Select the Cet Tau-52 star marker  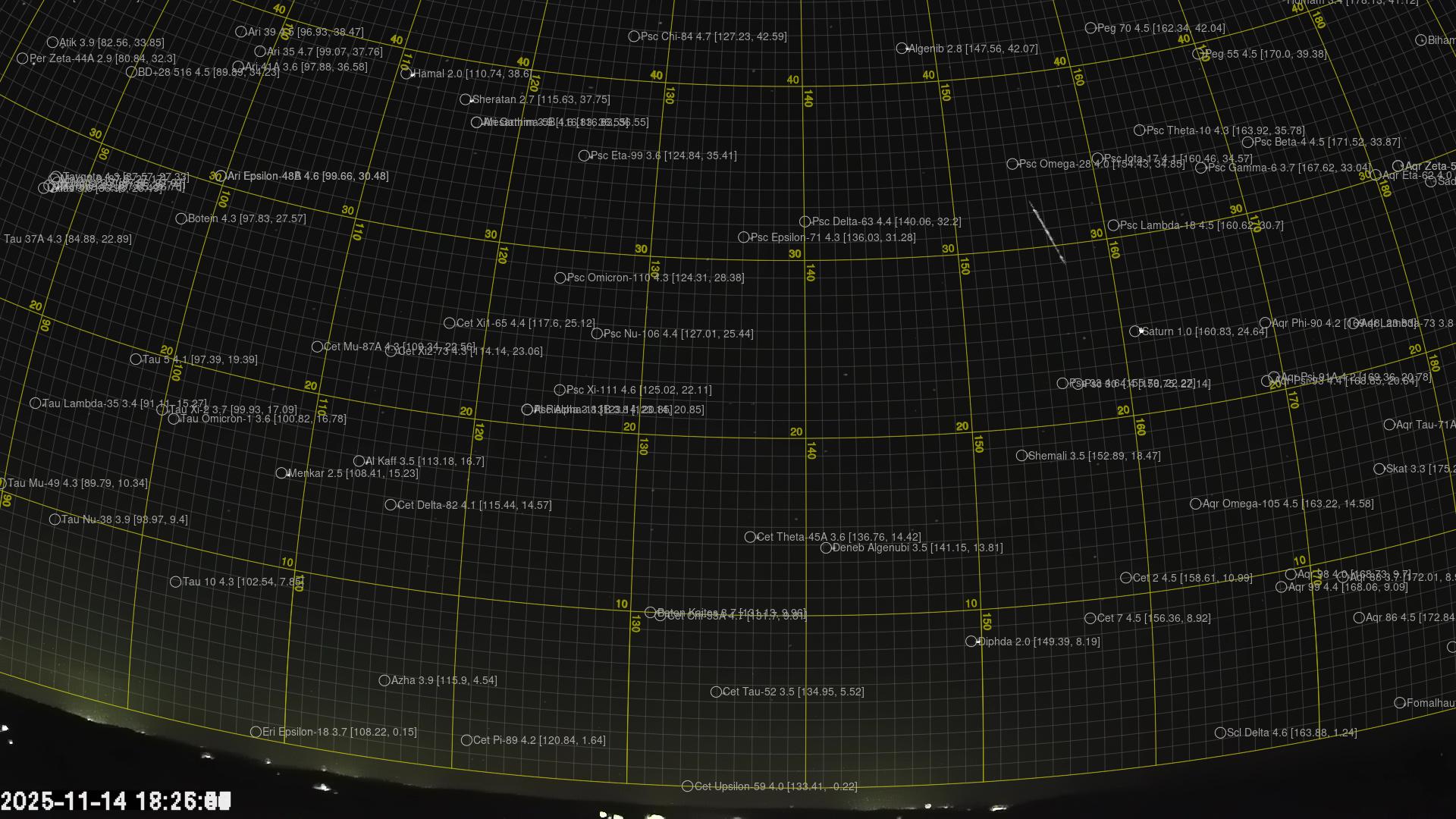pyautogui.click(x=716, y=692)
